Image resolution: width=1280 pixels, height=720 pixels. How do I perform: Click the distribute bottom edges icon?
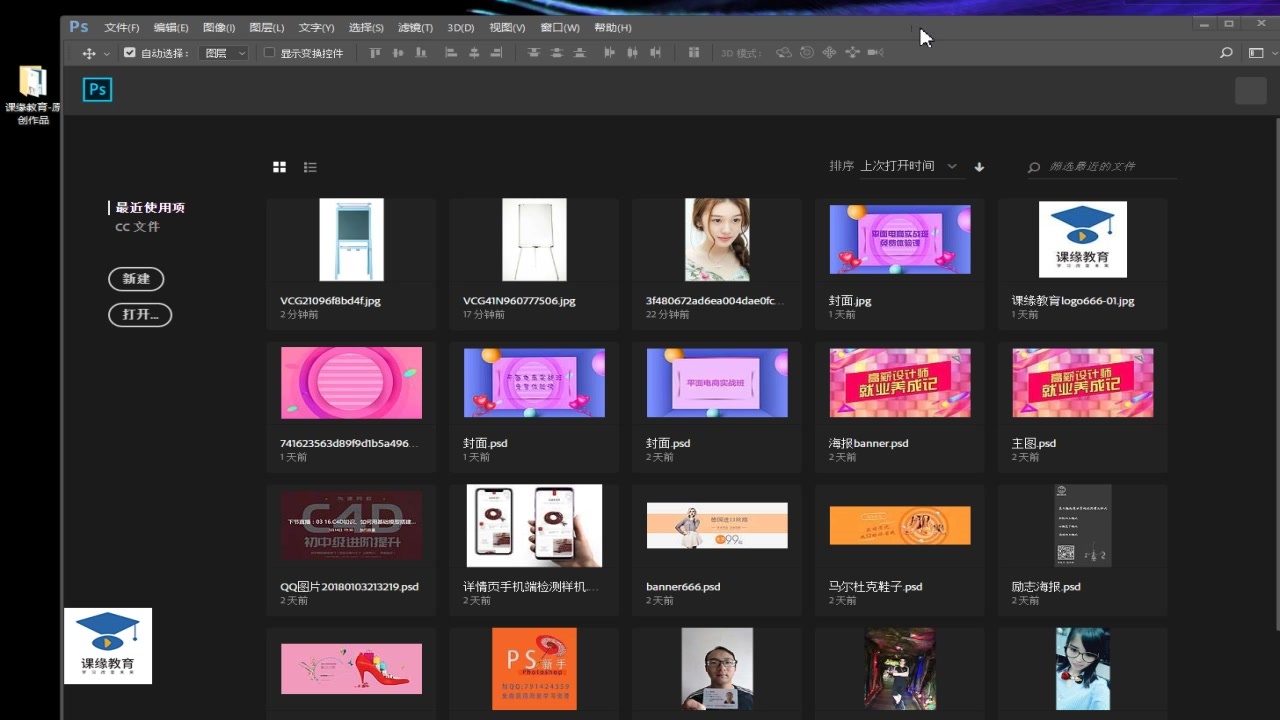(x=579, y=53)
